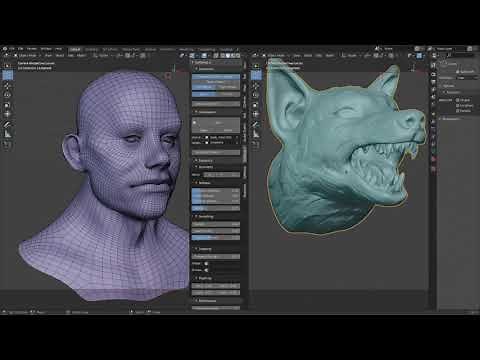The height and width of the screenshot is (360, 480).
Task: Open the File menu
Action: (12, 49)
